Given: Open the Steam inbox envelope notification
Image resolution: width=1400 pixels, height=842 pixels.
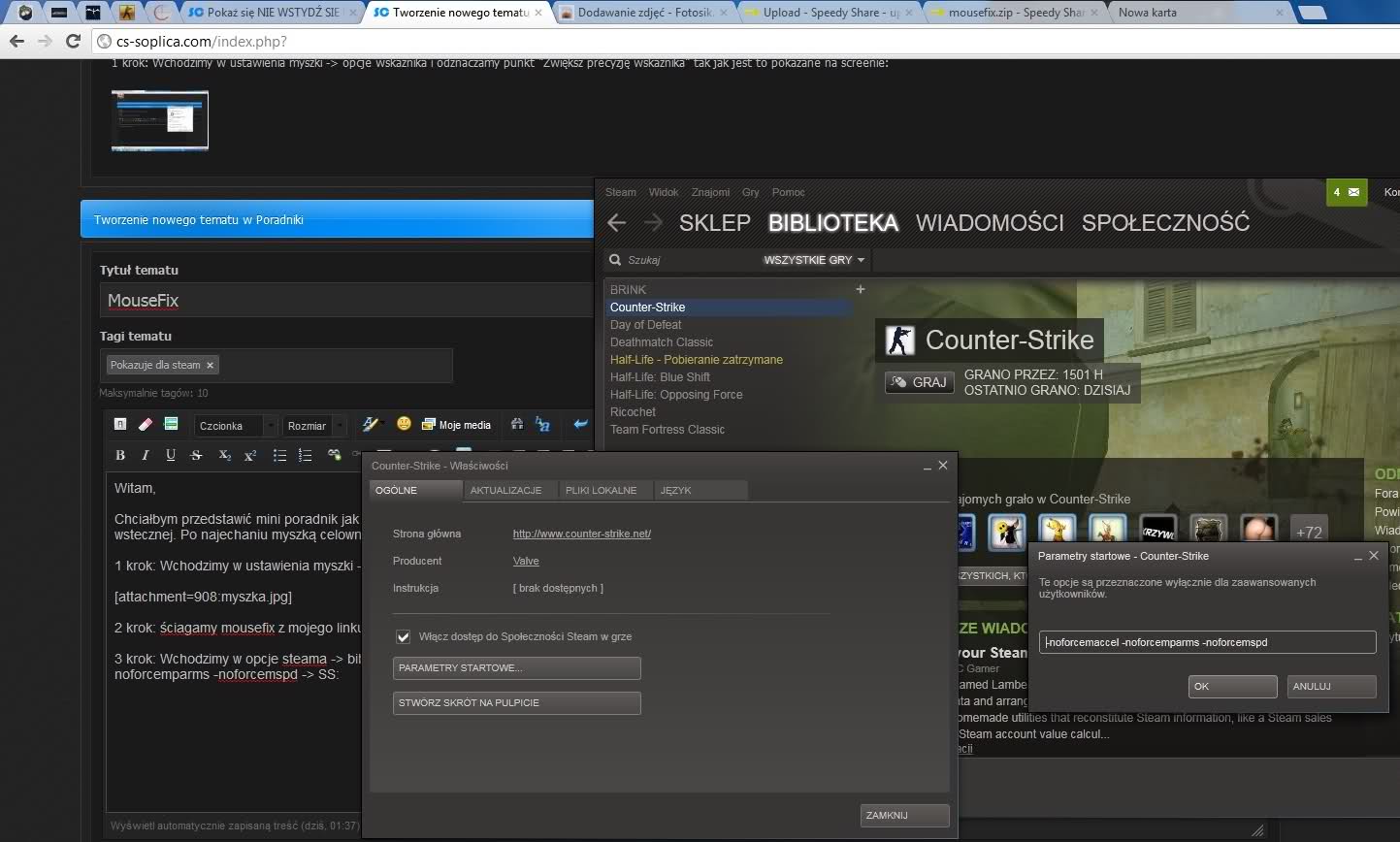Looking at the screenshot, I should (x=1346, y=192).
